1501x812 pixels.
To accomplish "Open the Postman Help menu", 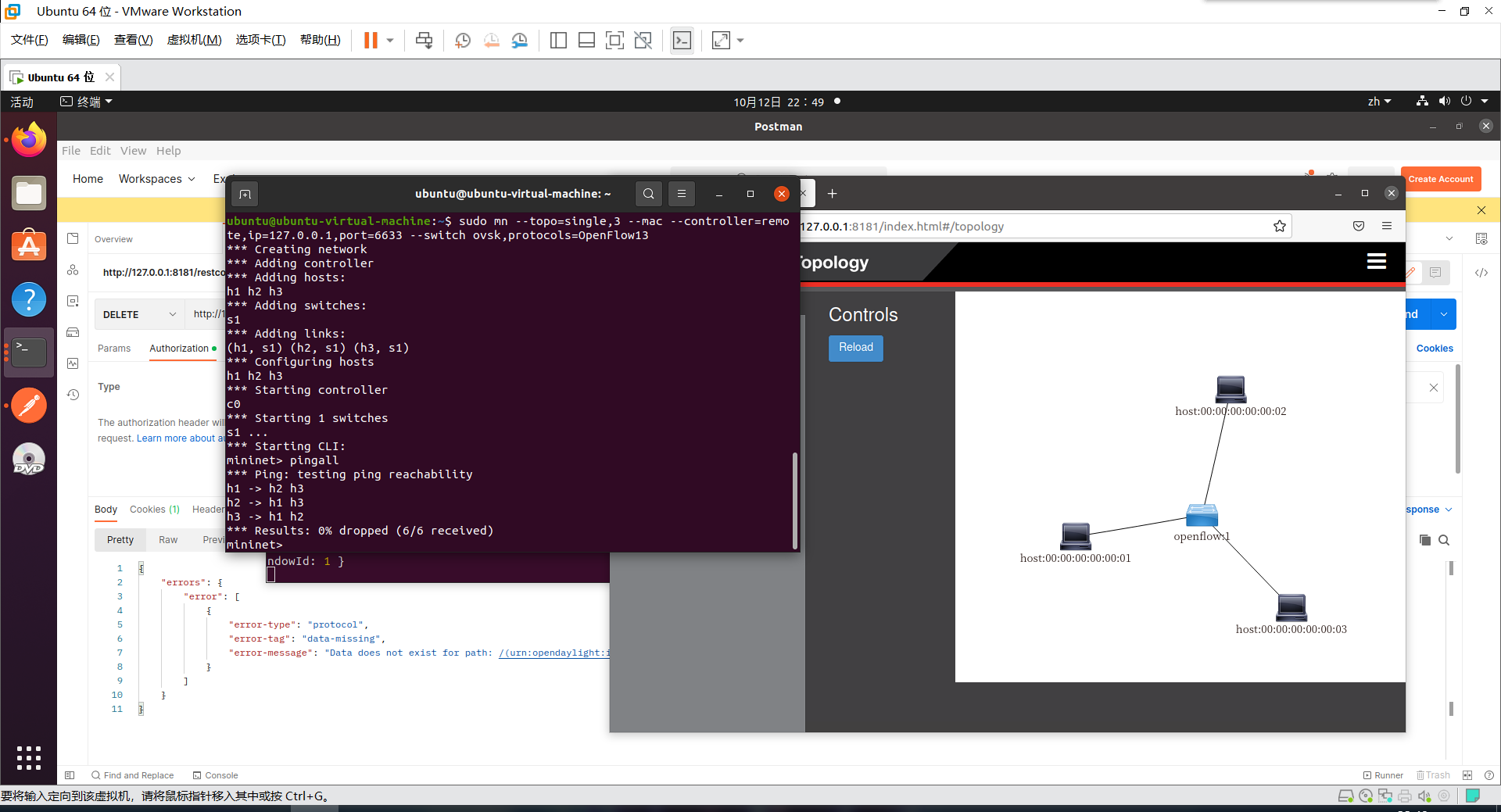I will click(x=168, y=151).
